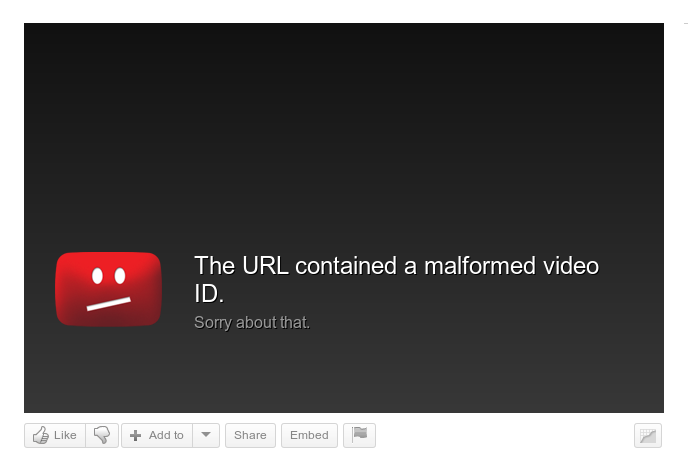Click the word 'video' in error heading
This screenshot has width=688, height=466.
click(x=571, y=266)
